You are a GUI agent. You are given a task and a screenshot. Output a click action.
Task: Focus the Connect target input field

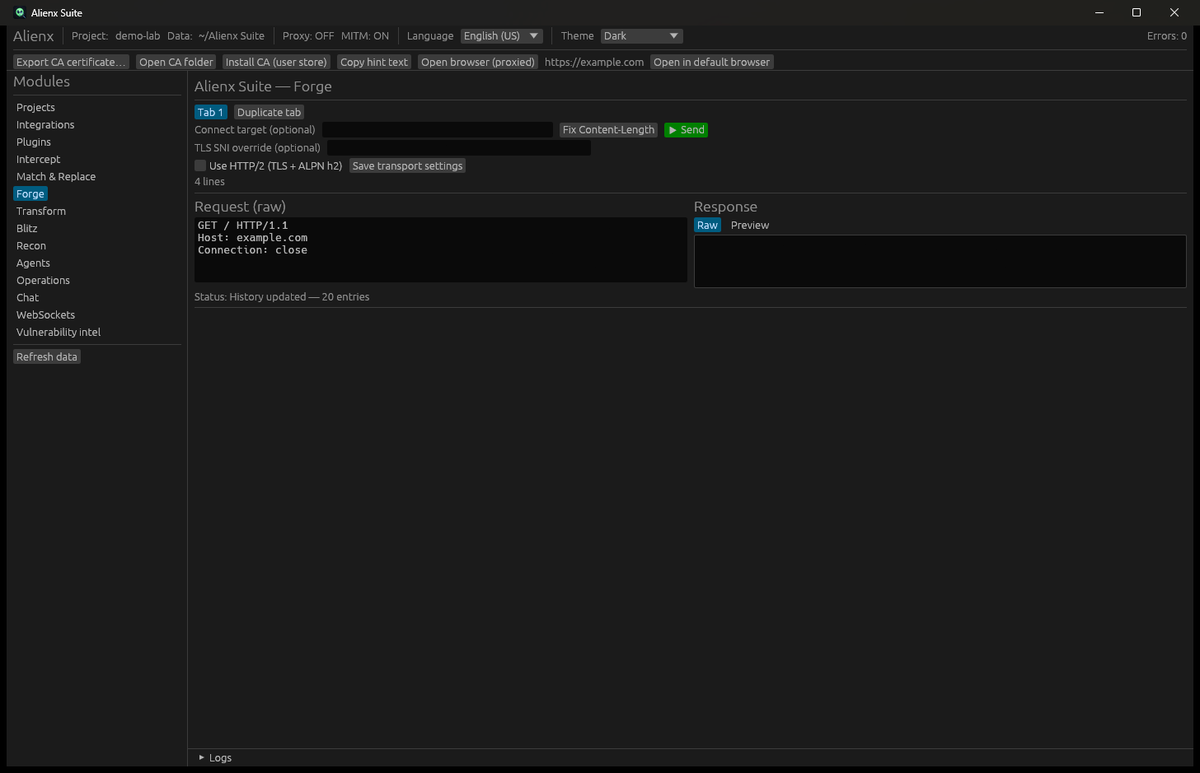[437, 130]
